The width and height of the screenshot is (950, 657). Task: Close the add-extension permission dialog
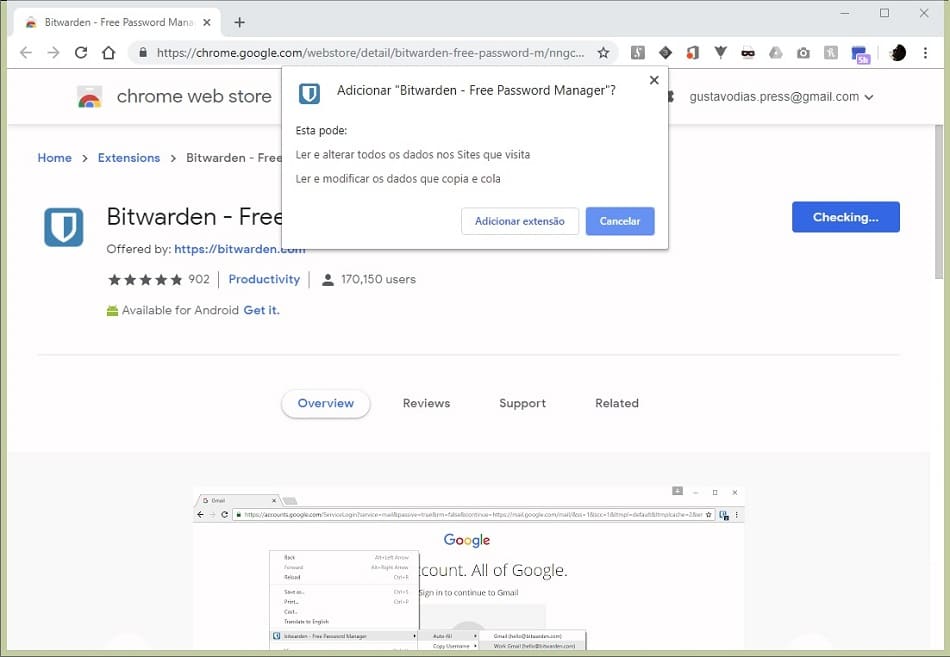(x=654, y=80)
